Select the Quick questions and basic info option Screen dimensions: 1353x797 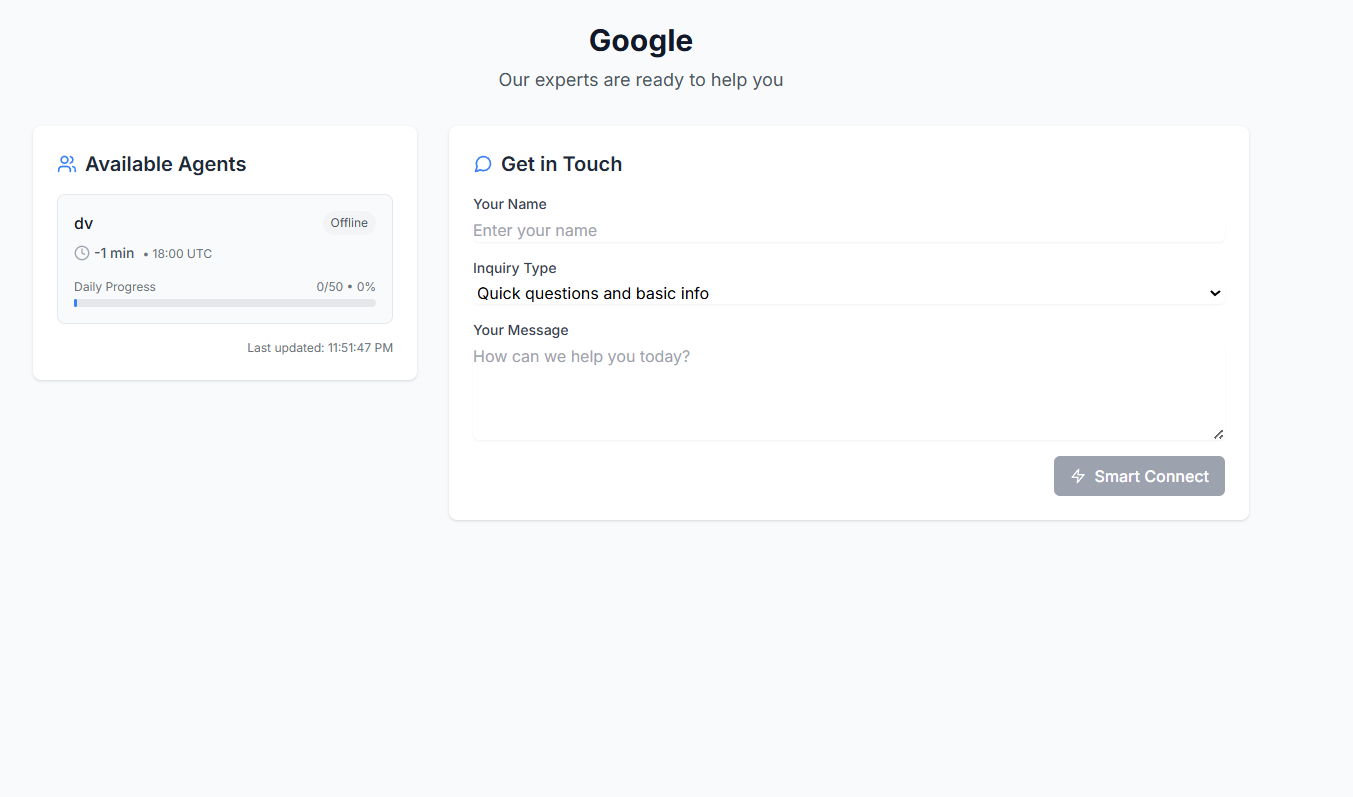[x=593, y=293]
